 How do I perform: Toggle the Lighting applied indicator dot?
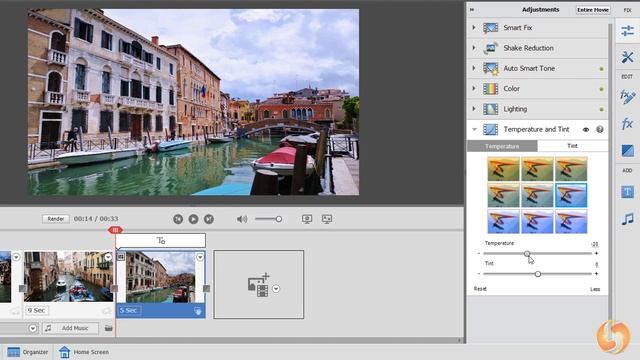coord(601,109)
